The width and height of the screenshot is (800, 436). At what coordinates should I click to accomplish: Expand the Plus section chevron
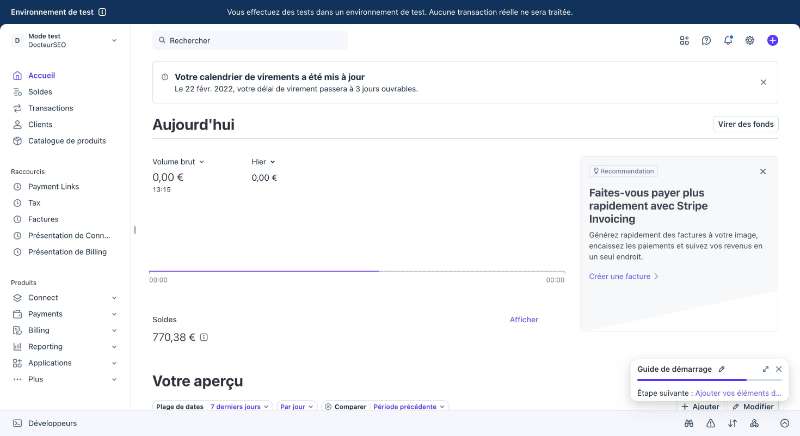point(114,379)
